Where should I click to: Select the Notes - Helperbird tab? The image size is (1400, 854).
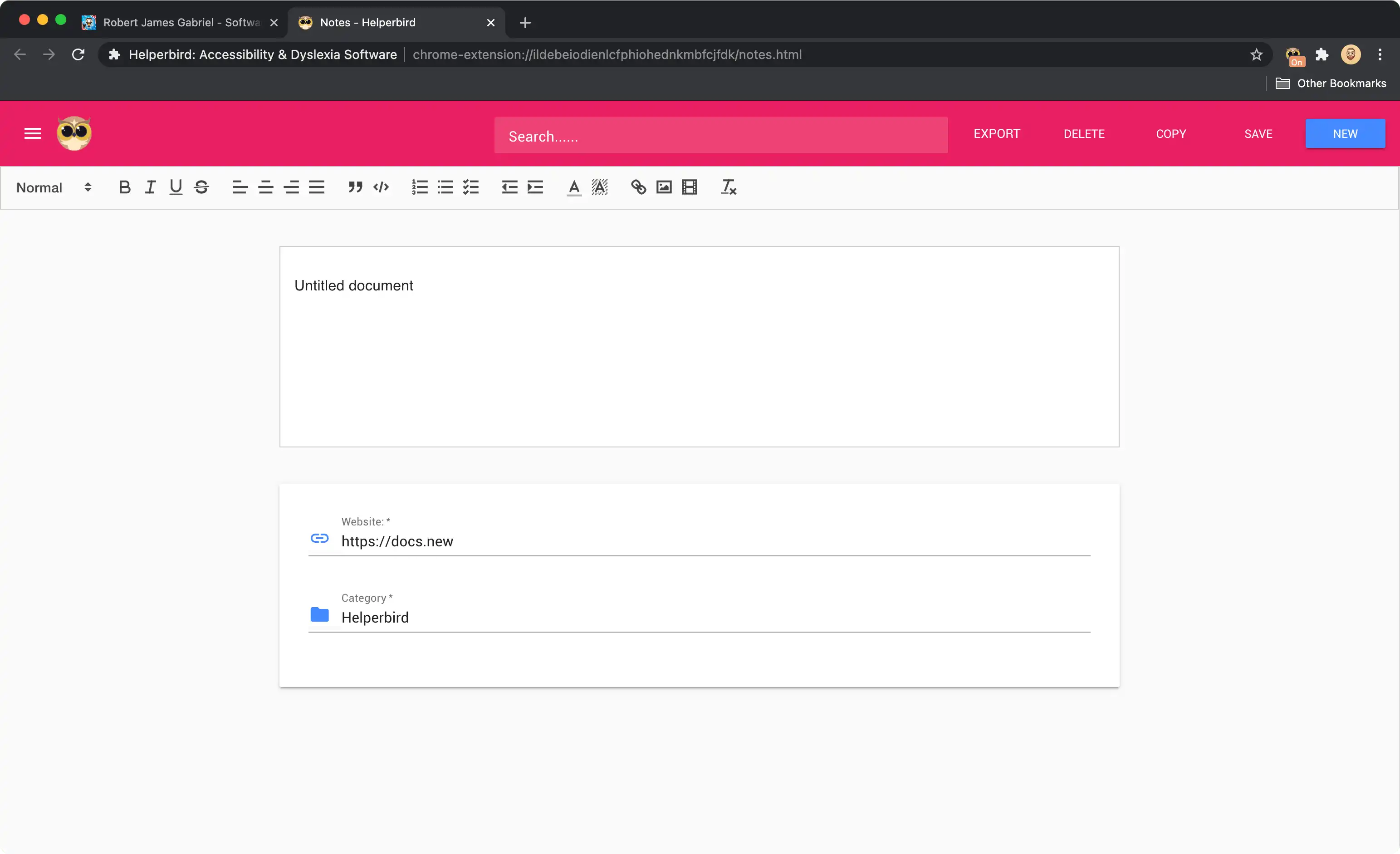coord(396,23)
